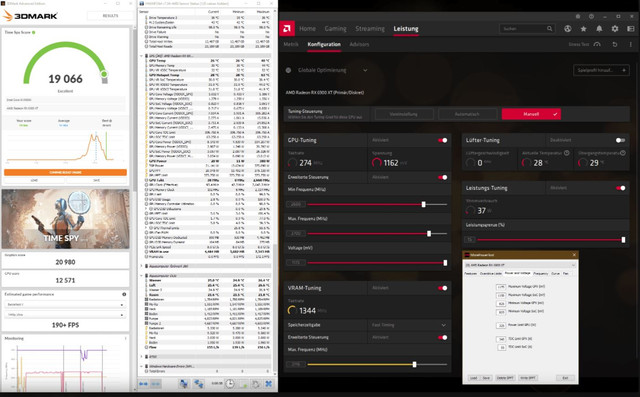The height and width of the screenshot is (397, 640).
Task: Open the Globale Optimierung dropdown chevron
Action: 365,70
